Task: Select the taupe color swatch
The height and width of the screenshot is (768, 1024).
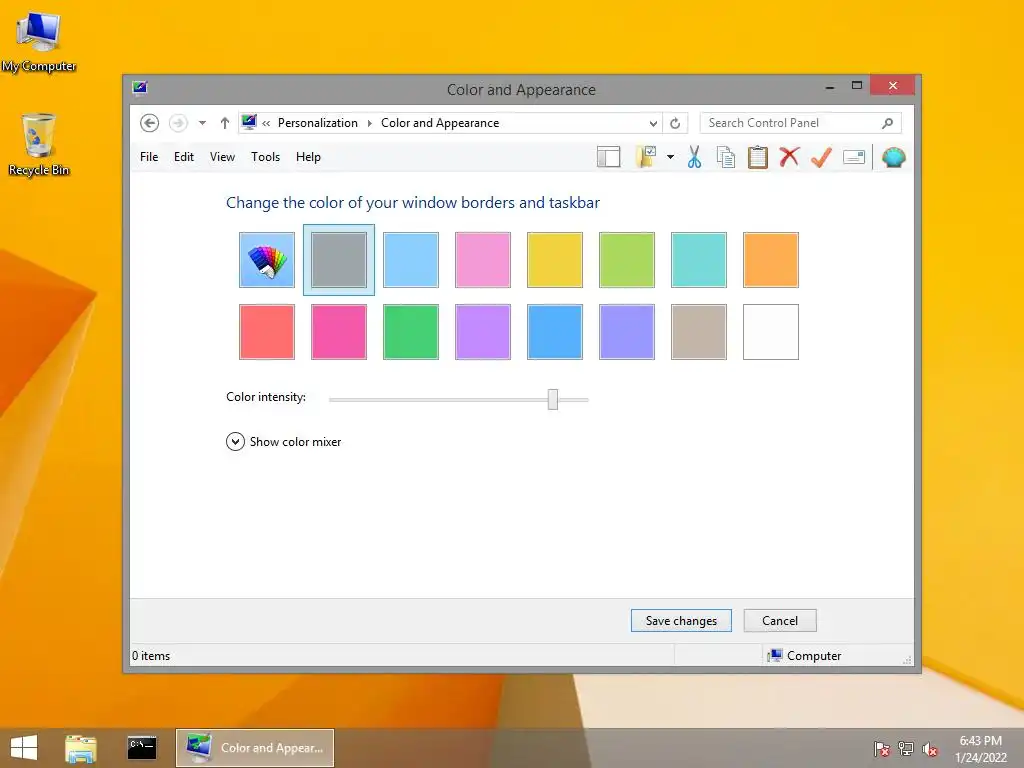Action: click(x=699, y=332)
